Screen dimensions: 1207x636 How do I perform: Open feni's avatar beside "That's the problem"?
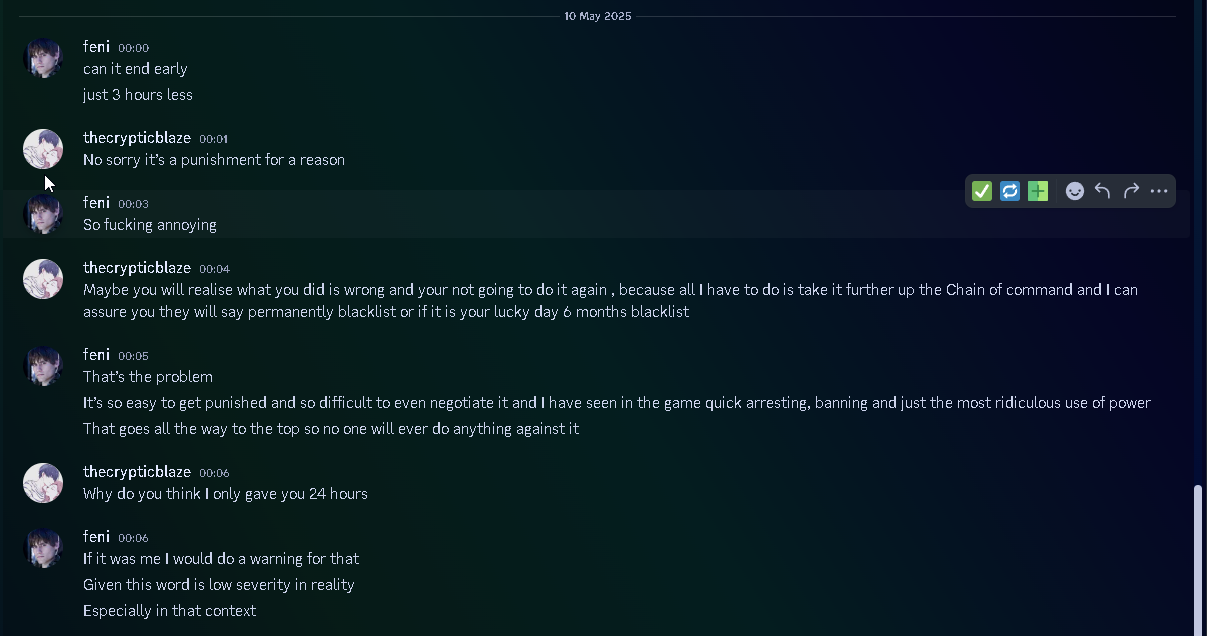[43, 366]
